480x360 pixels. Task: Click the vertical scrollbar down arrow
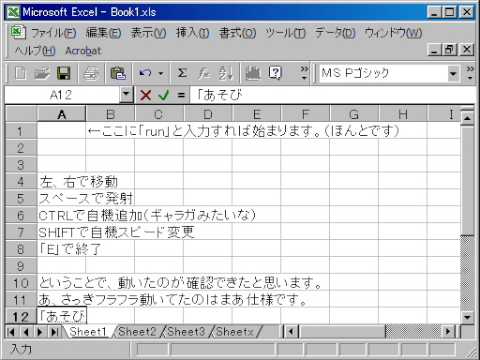point(467,317)
